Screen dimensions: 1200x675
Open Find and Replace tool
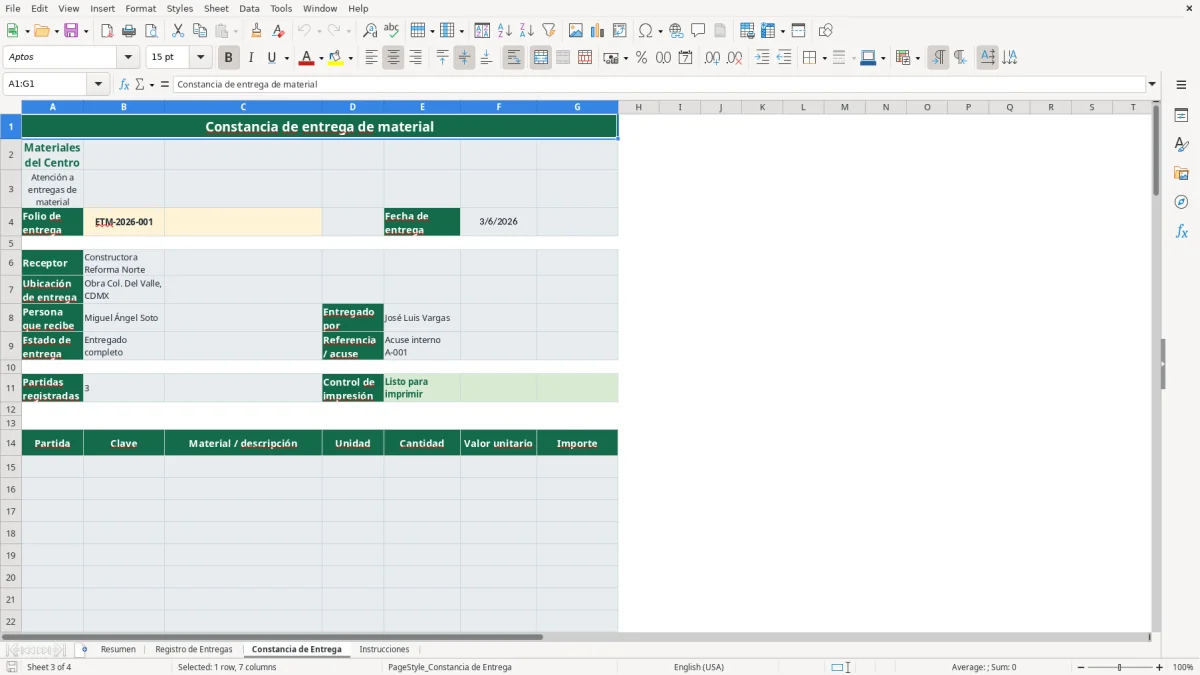click(370, 31)
